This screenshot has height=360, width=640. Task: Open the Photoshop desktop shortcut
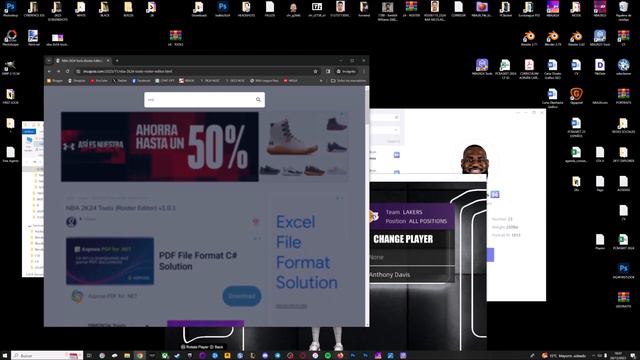[10, 9]
